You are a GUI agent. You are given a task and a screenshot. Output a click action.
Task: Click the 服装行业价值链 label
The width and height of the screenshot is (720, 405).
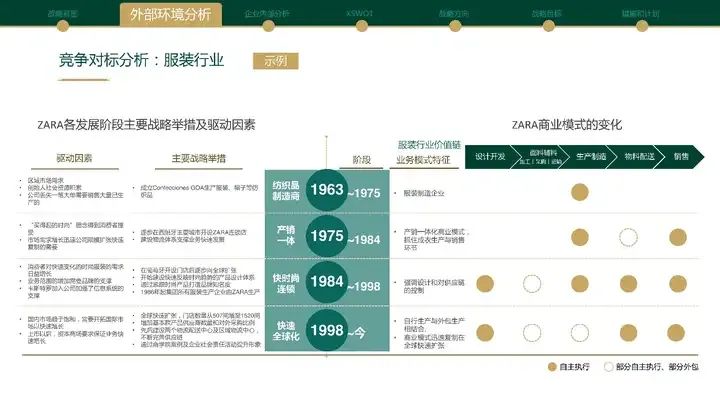[429, 145]
